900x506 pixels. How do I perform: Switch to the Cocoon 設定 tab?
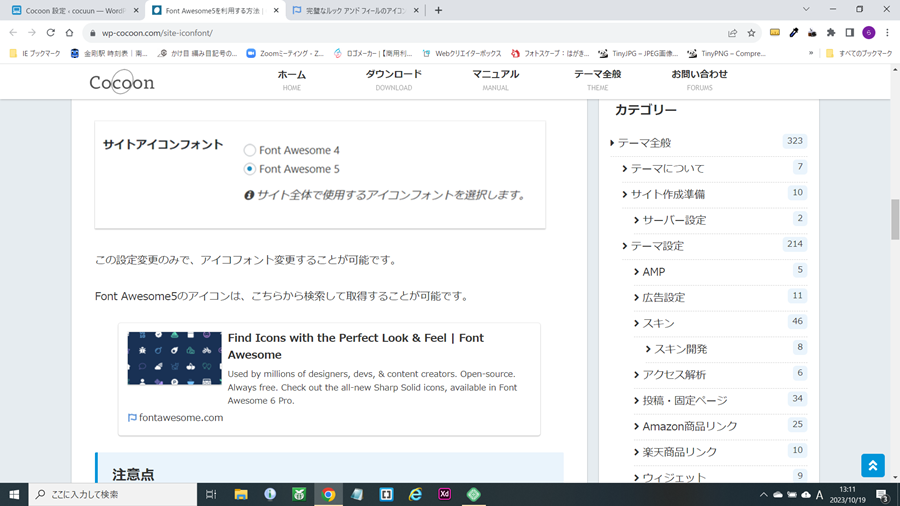click(70, 10)
